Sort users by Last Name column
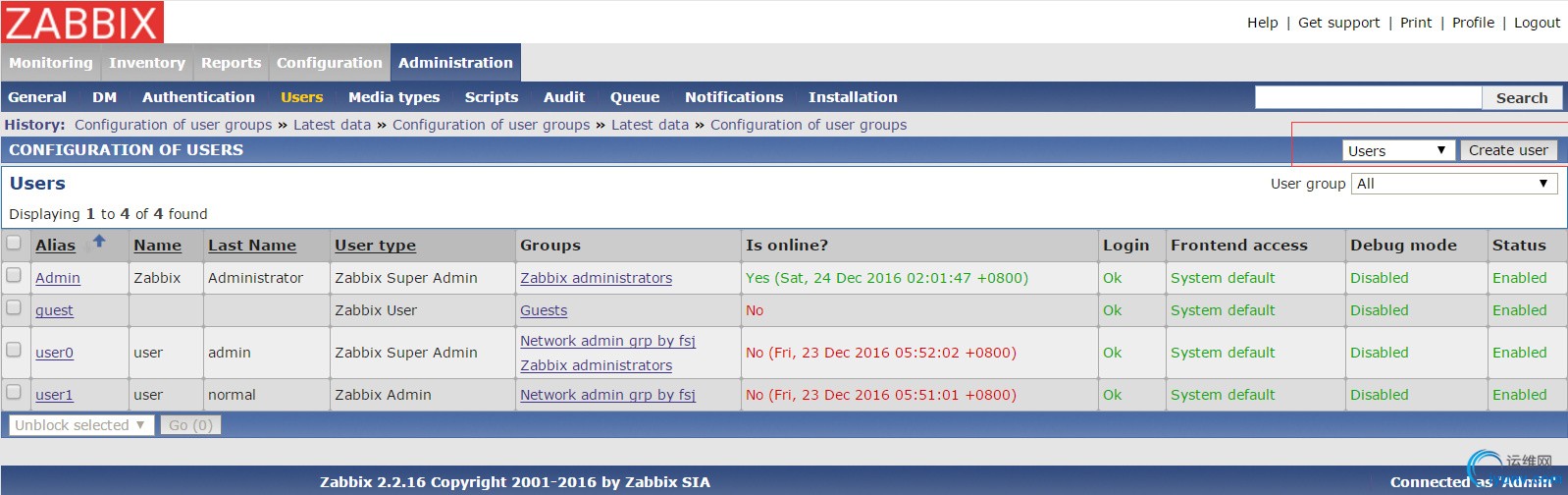 click(x=252, y=246)
